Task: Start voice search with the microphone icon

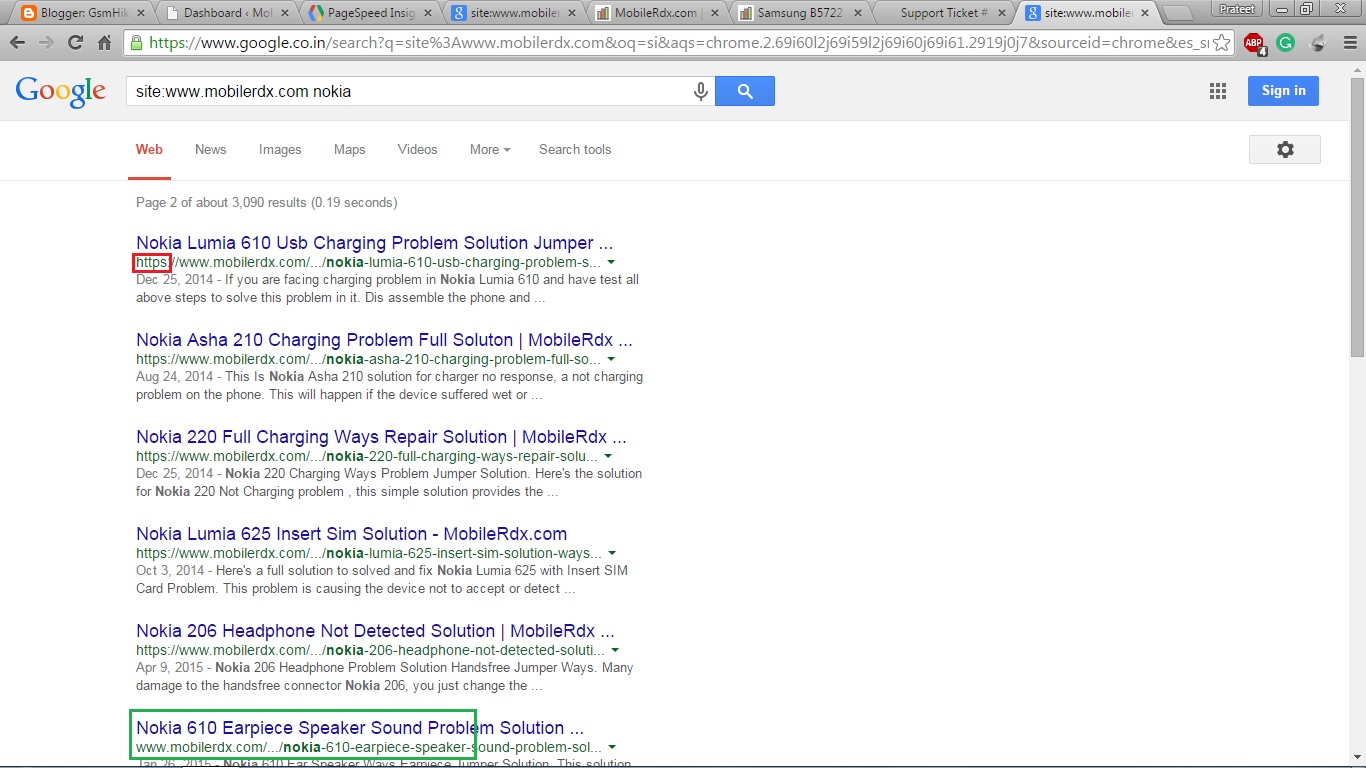Action: (701, 91)
